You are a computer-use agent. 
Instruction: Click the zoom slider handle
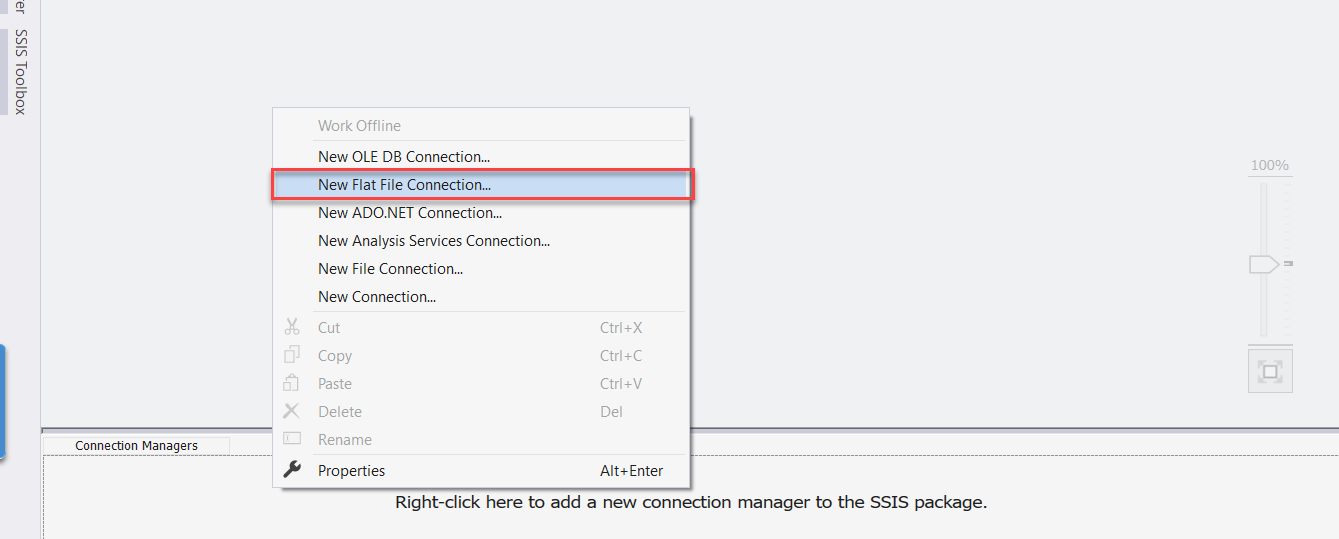1263,264
